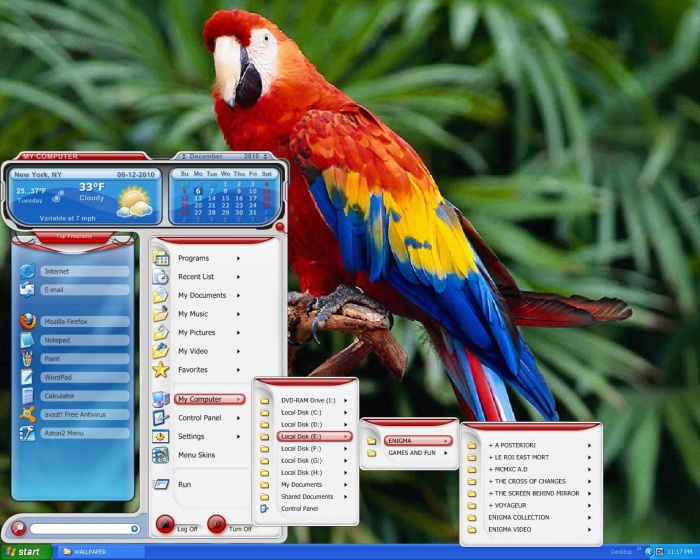Click the sun and cloud weather icon
700x560 pixels.
pos(134,203)
